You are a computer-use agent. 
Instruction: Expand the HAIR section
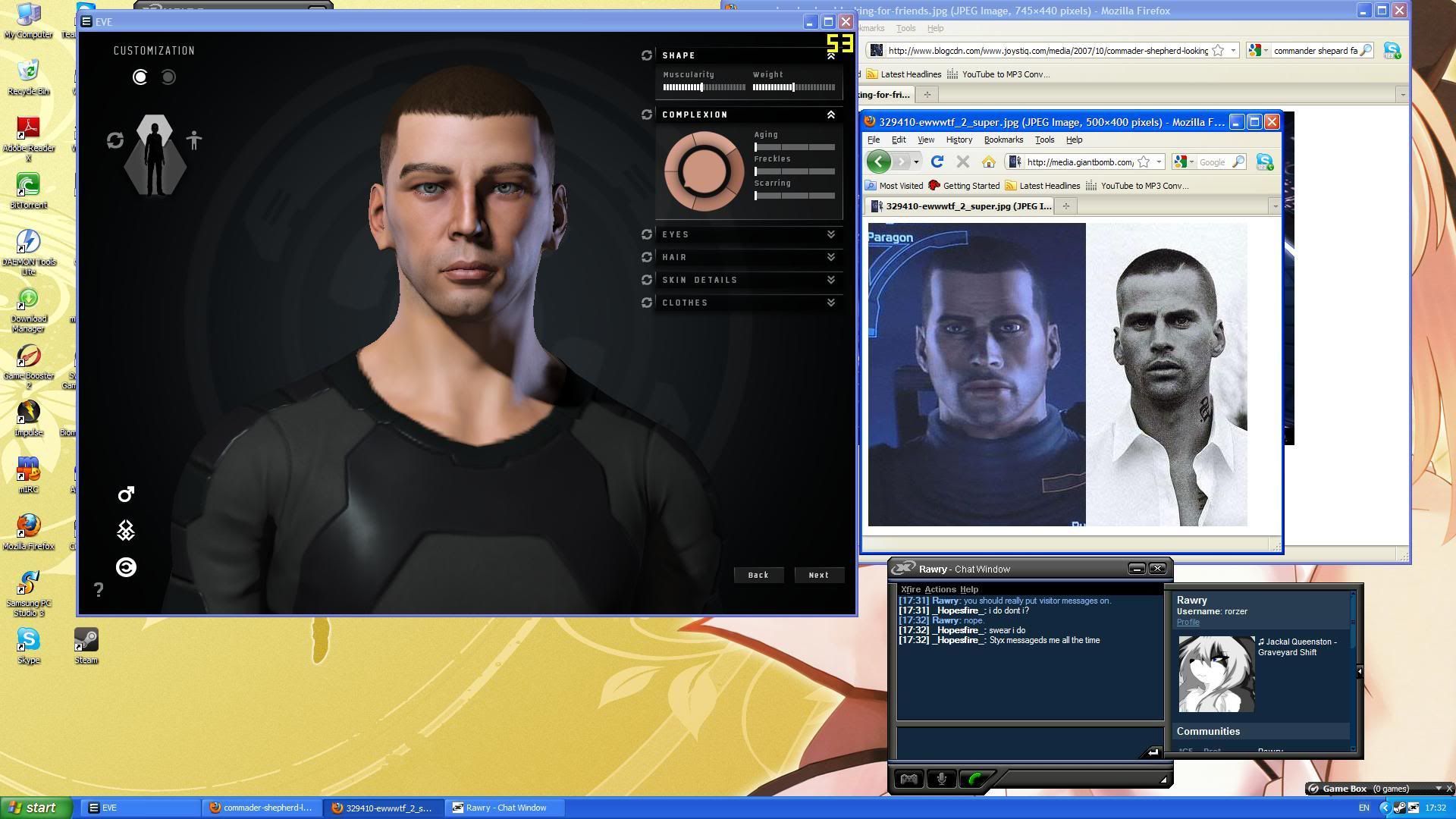point(830,258)
